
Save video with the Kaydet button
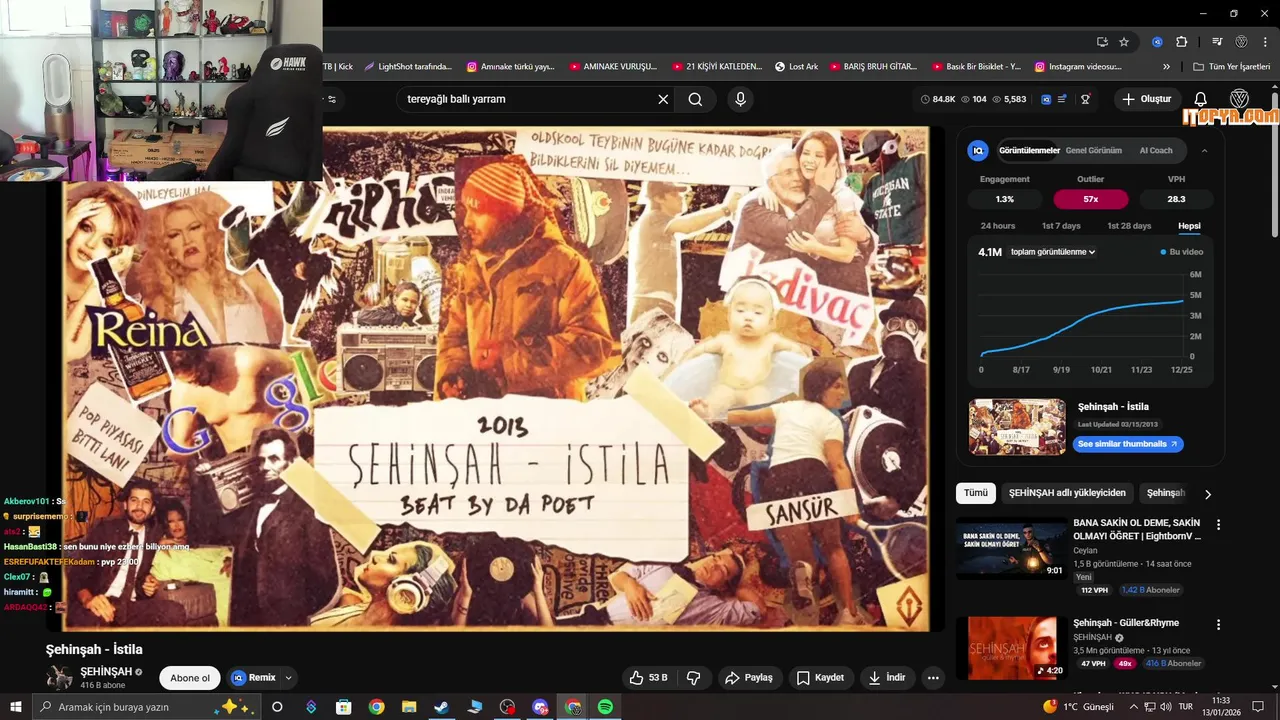(x=820, y=678)
